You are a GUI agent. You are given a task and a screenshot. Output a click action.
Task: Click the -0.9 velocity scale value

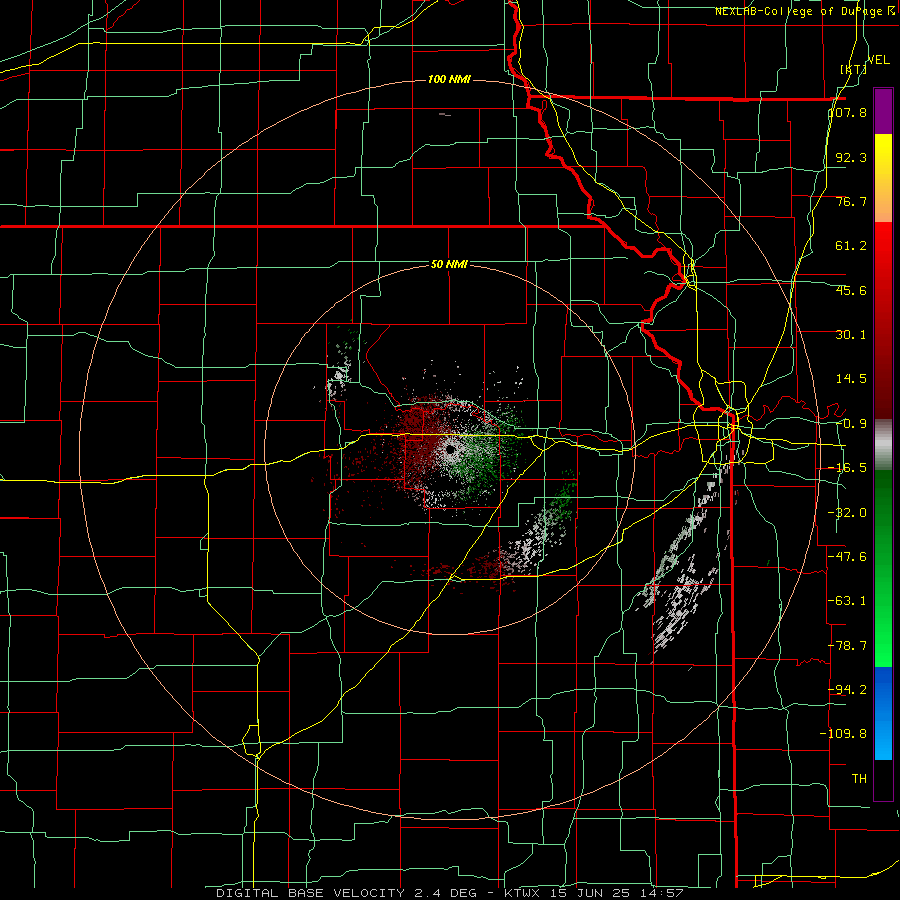coord(851,424)
